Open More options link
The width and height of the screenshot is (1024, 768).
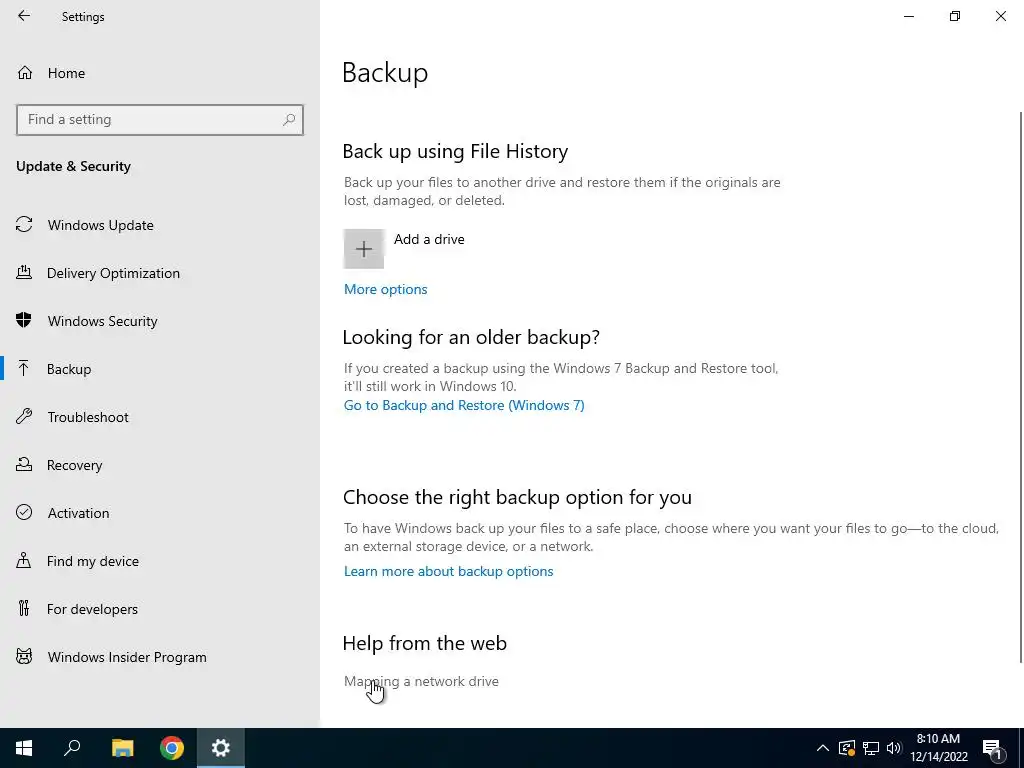click(x=385, y=289)
